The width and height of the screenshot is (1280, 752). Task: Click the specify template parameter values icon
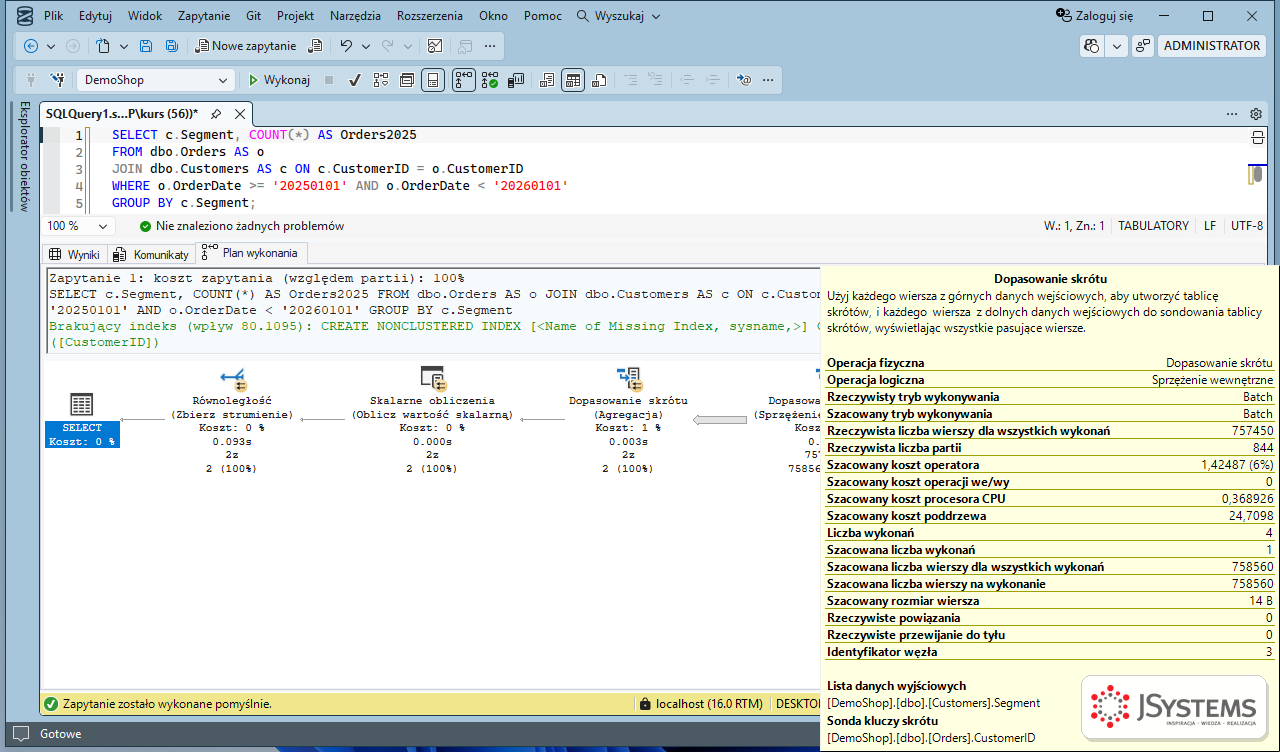tap(743, 80)
